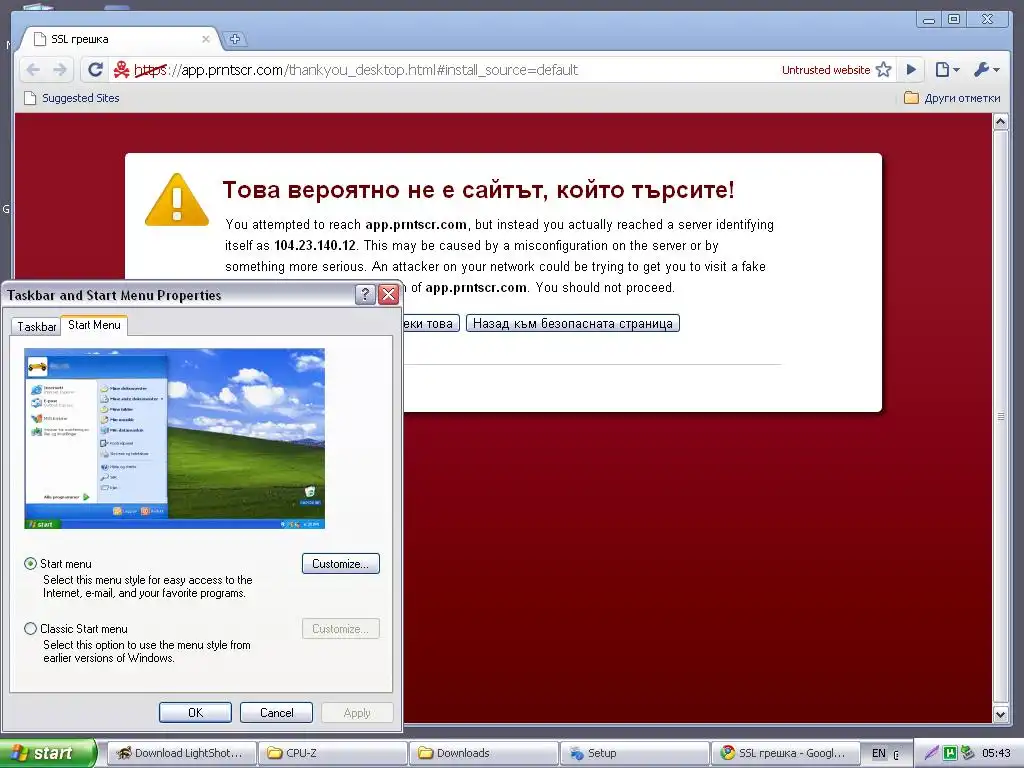Viewport: 1024px width, 768px height.
Task: Switch to Download LightShot taskbar item
Action: pyautogui.click(x=182, y=753)
